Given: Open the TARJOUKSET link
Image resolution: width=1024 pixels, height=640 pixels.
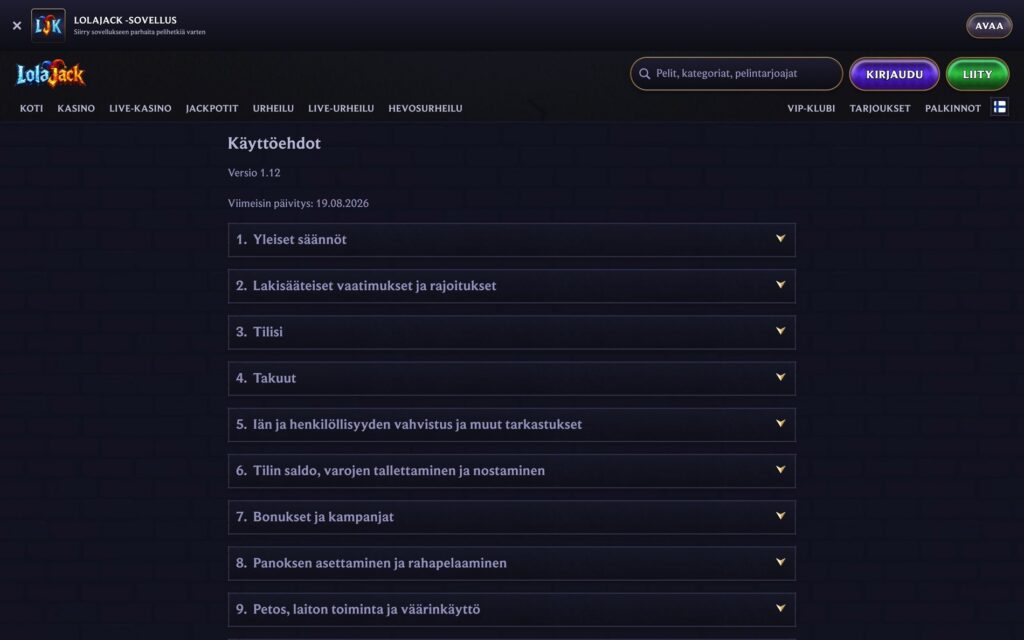Looking at the screenshot, I should pyautogui.click(x=880, y=108).
